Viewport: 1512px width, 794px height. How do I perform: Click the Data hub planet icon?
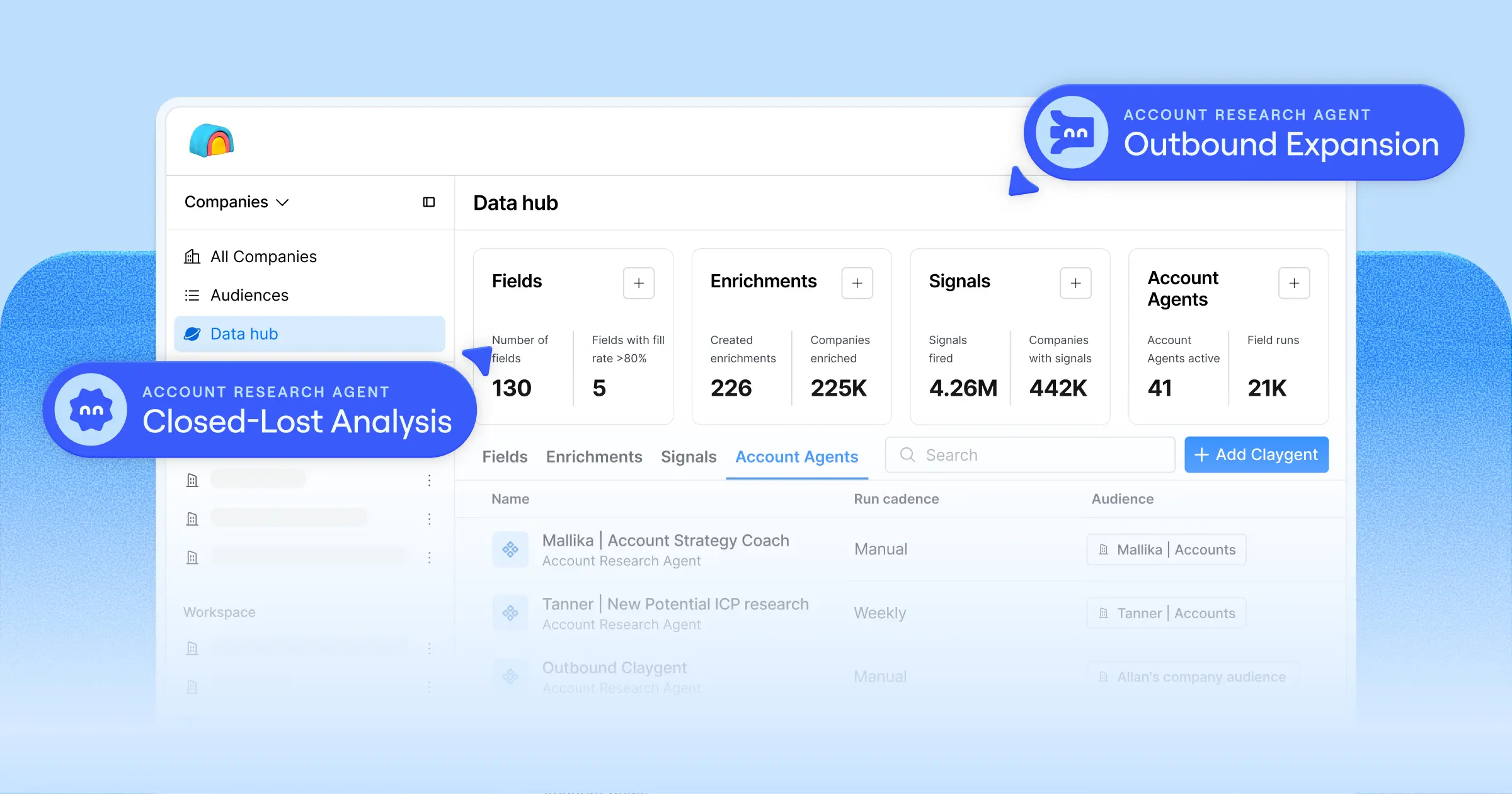pos(192,334)
